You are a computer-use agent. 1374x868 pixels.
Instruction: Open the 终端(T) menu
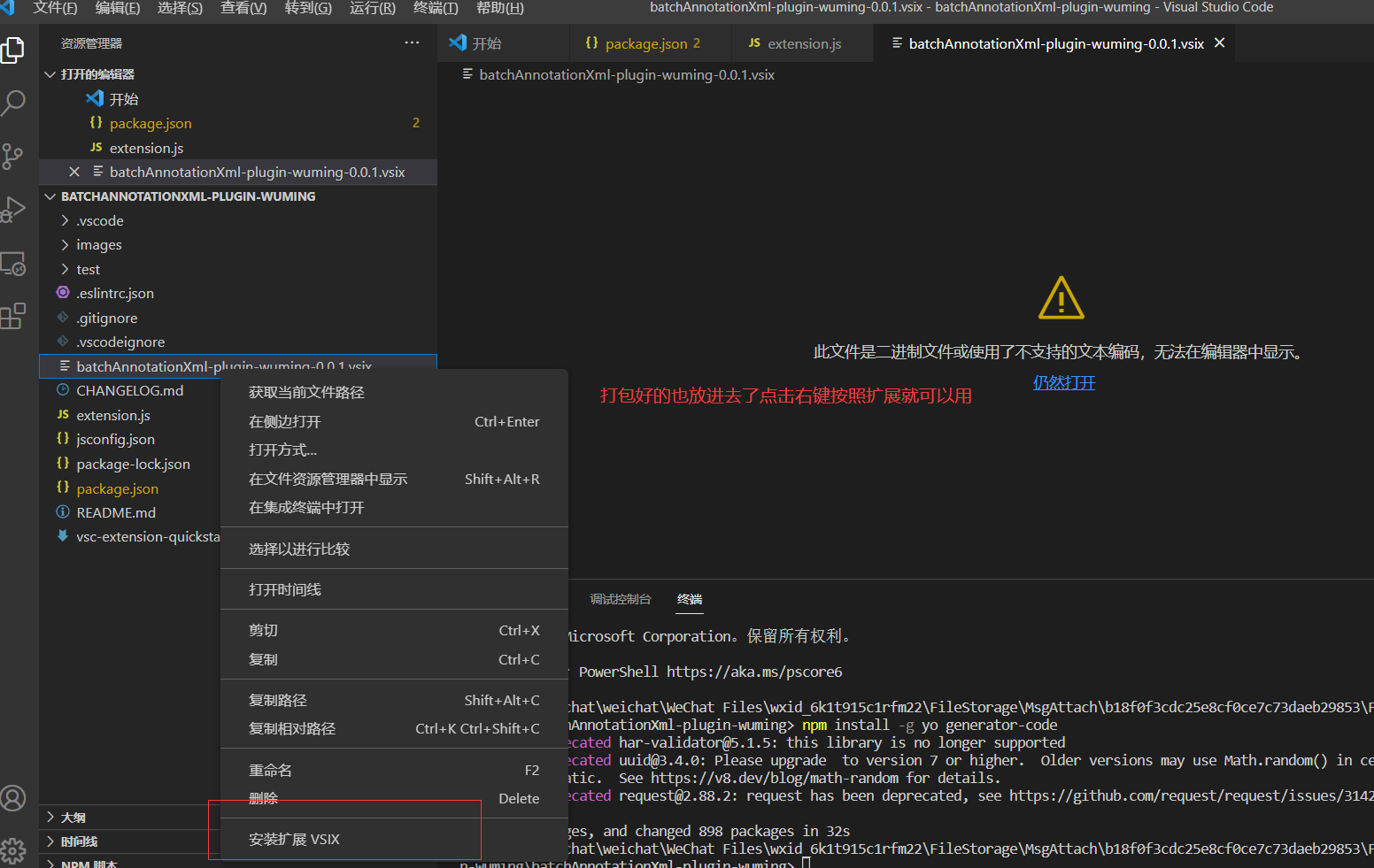(x=436, y=8)
